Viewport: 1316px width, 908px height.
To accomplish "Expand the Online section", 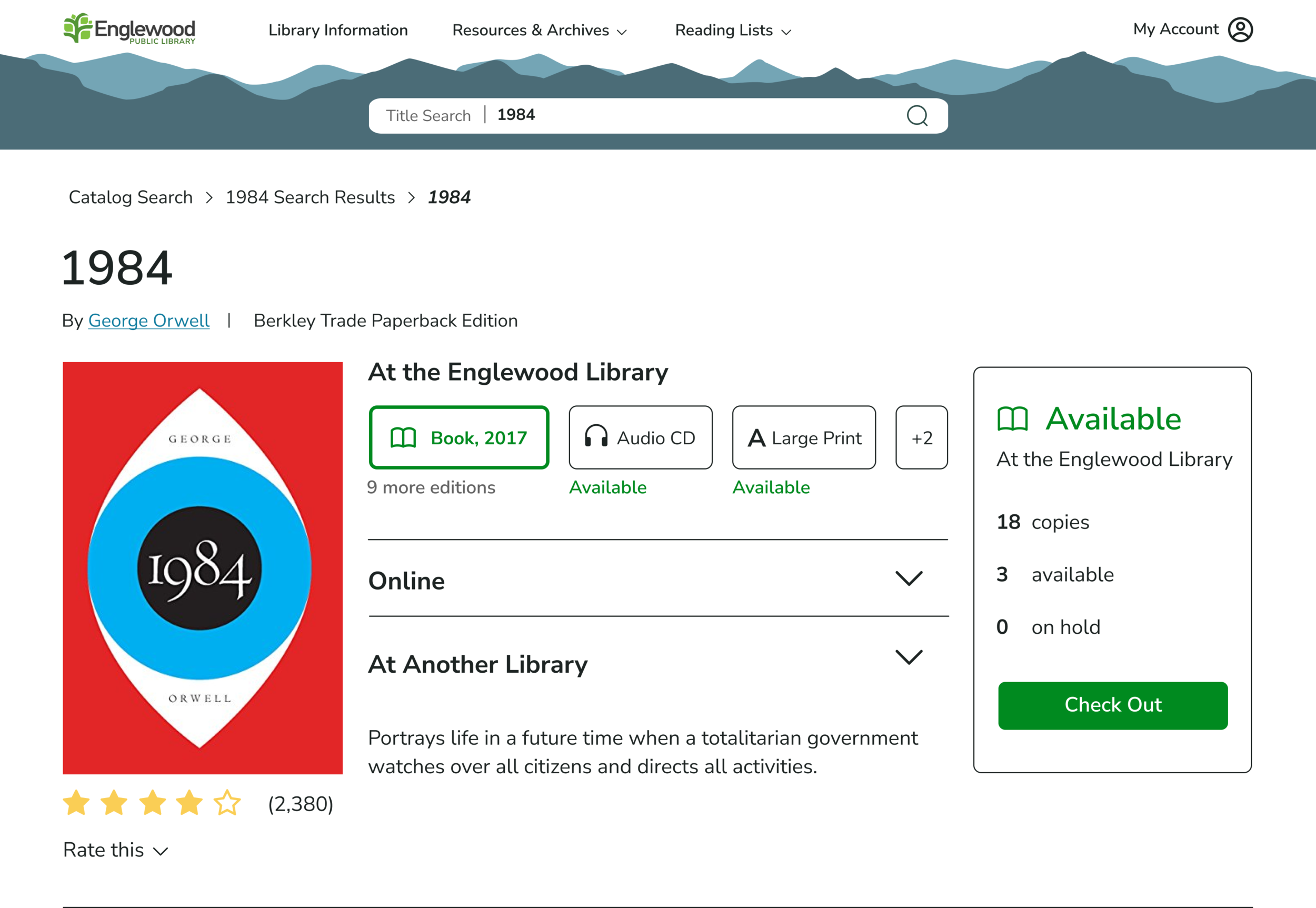I will point(909,578).
